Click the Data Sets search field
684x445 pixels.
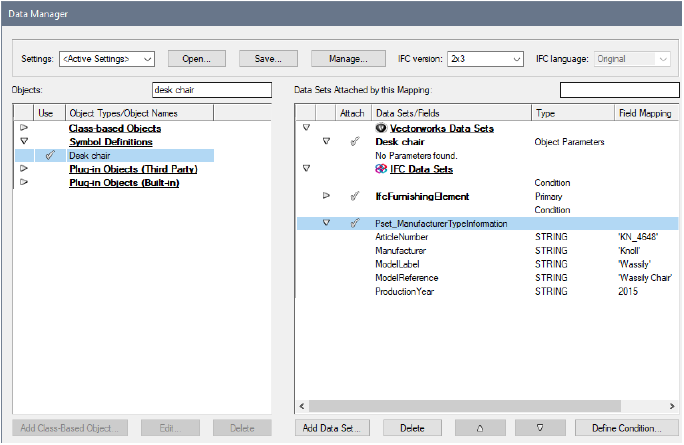tap(619, 90)
